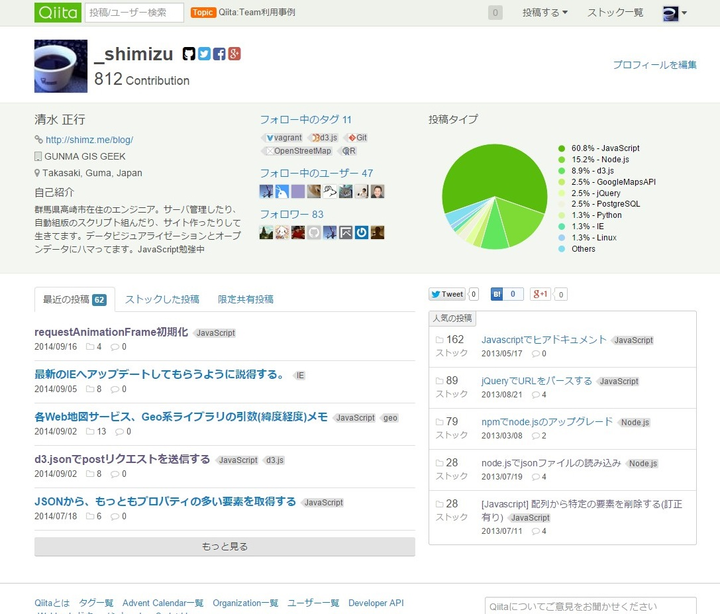Click the geo tag on map post

click(x=390, y=418)
